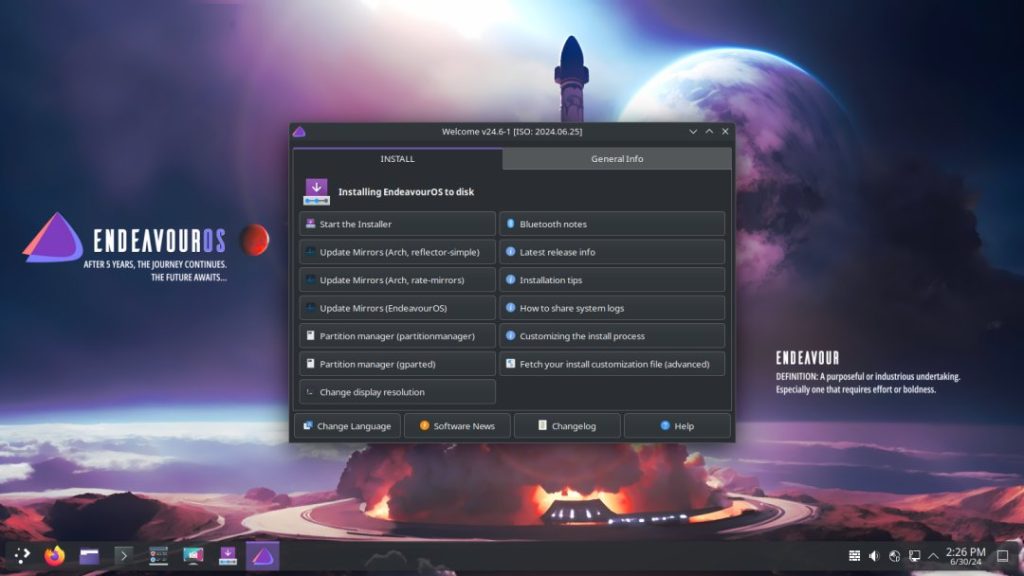Screen dimensions: 1024x576
Task: Open the file manager taskbar icon
Action: click(89, 555)
